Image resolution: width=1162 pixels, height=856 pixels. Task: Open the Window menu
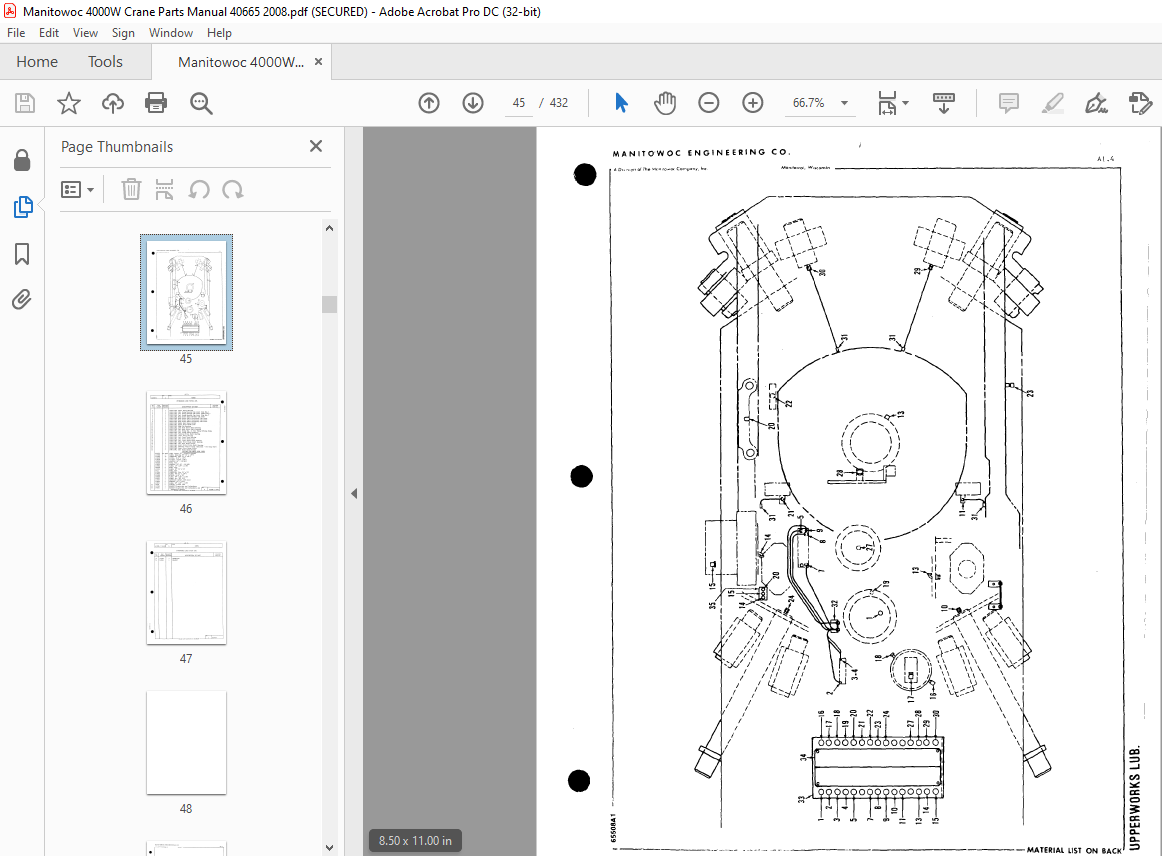pyautogui.click(x=170, y=33)
